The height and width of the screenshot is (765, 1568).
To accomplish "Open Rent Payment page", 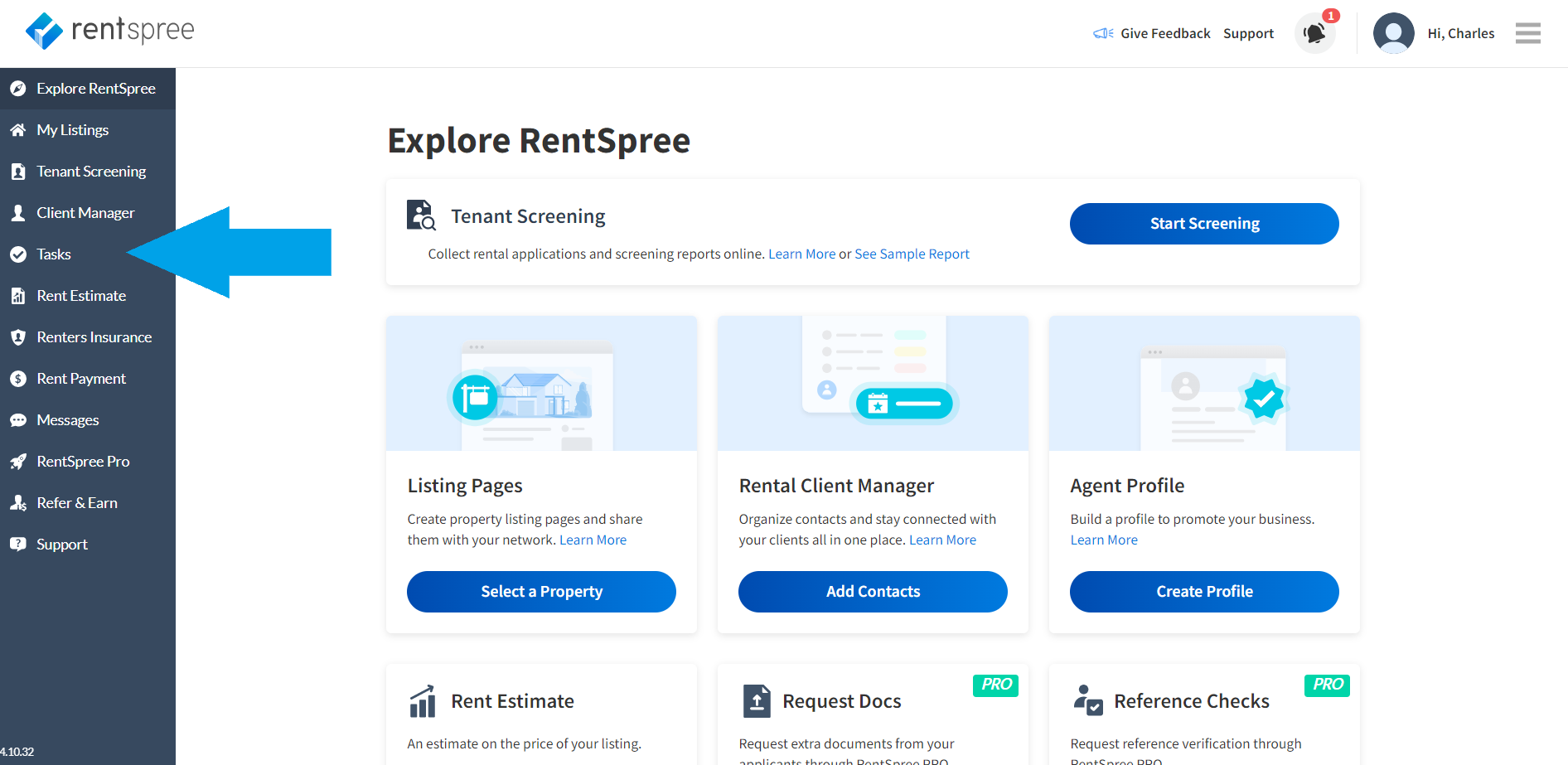I will click(x=88, y=379).
